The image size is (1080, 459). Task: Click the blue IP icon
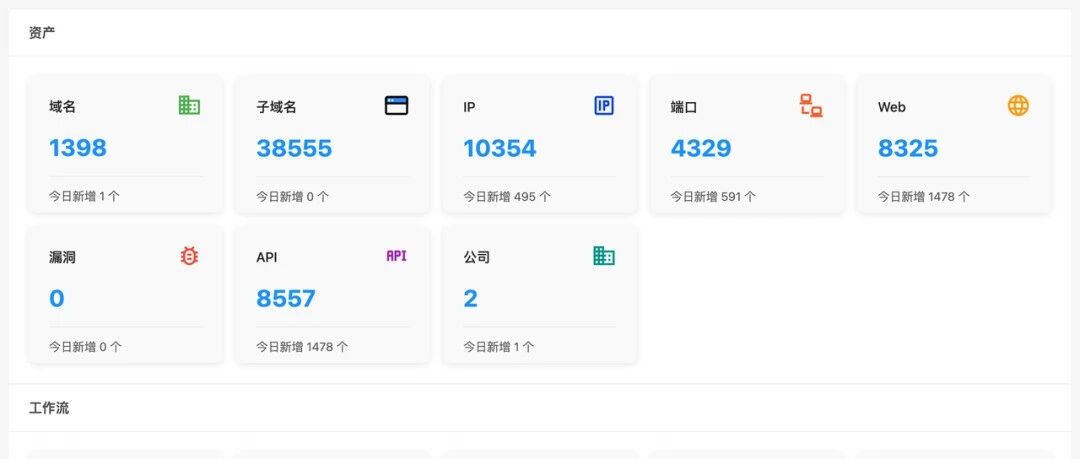(603, 105)
